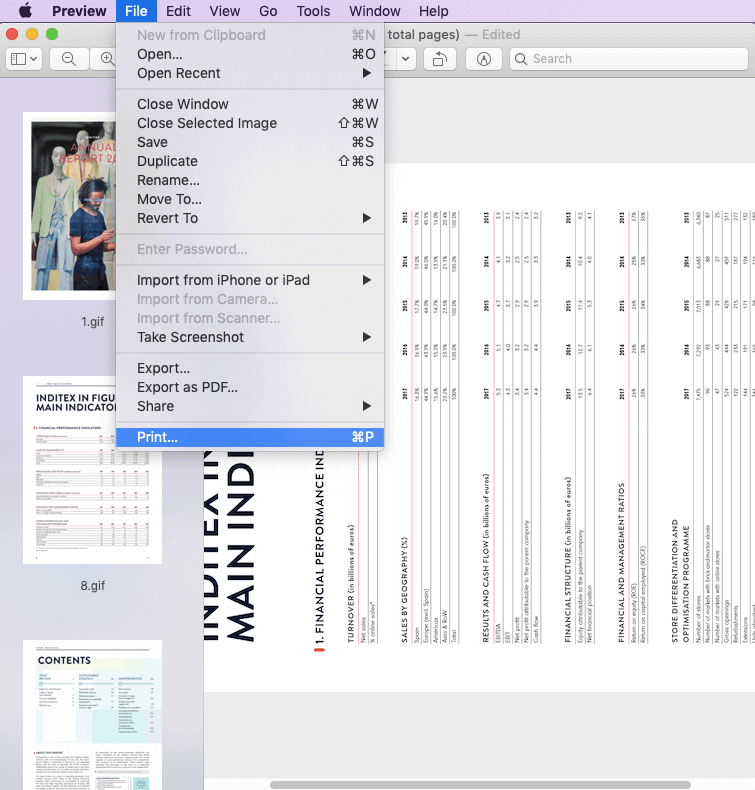Select the Contents page thumbnail
This screenshot has width=755, height=790.
coord(92,715)
